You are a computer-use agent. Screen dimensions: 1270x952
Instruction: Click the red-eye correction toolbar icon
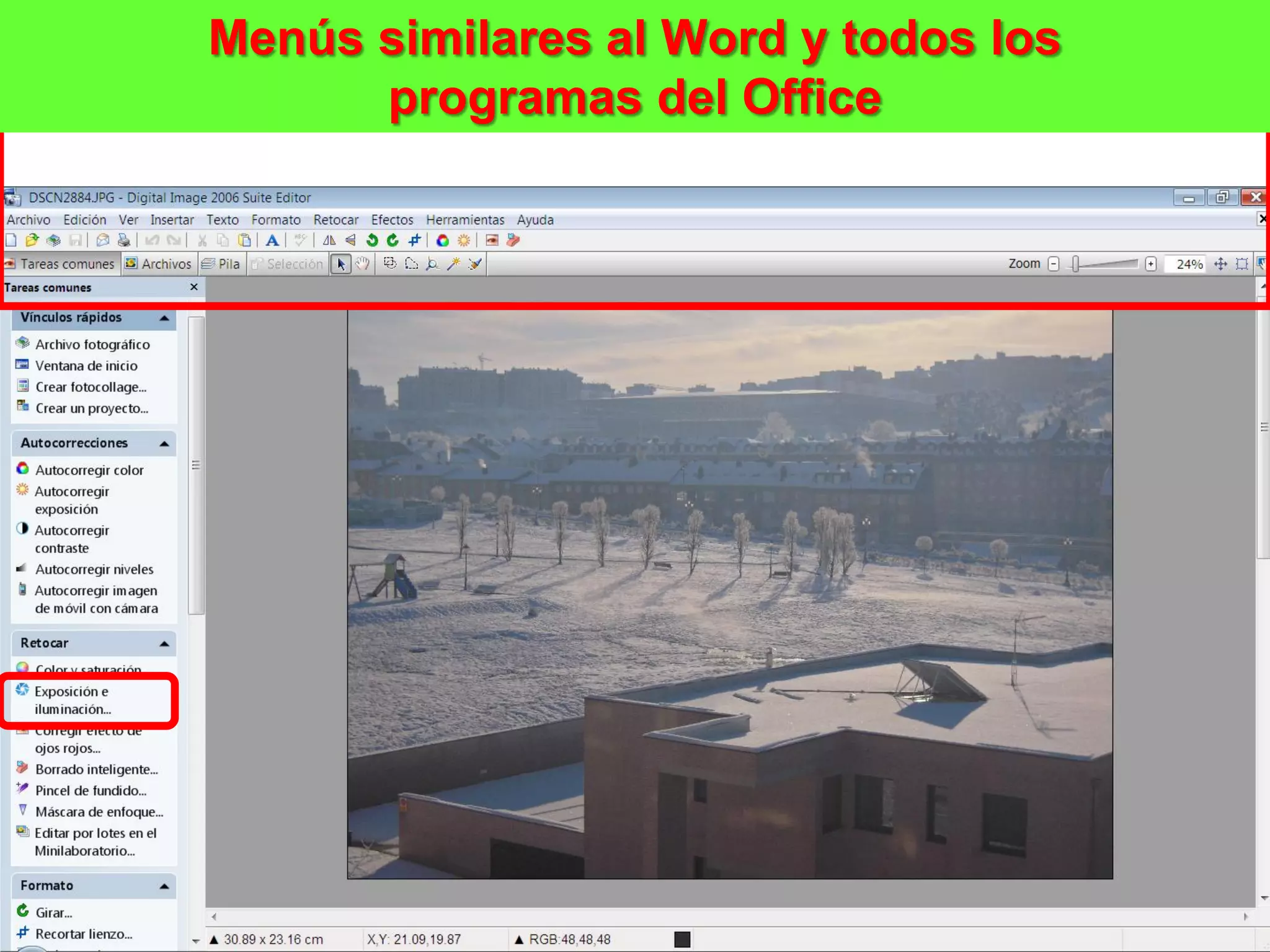point(492,240)
